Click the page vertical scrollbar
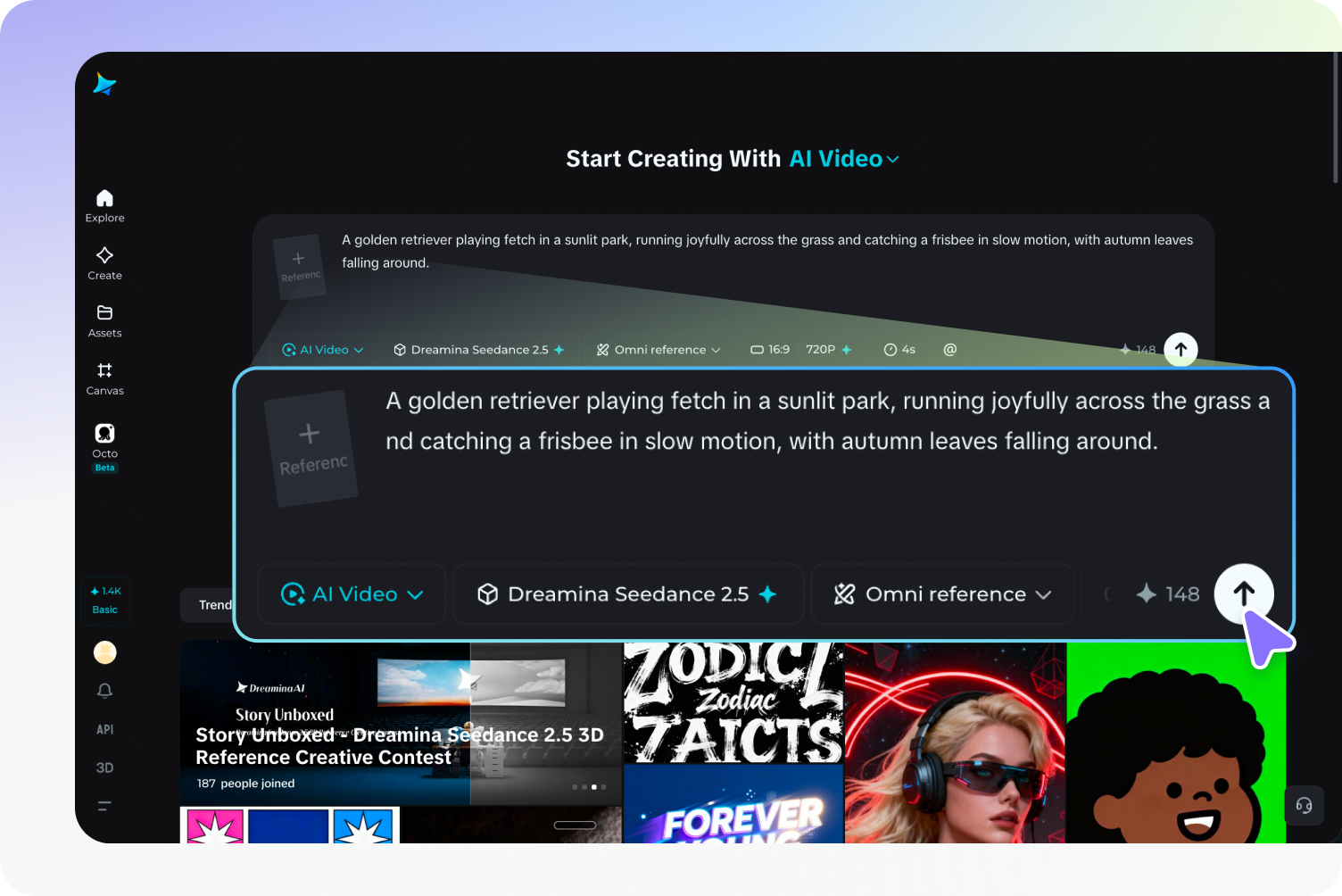The image size is (1342, 896). 1336,118
